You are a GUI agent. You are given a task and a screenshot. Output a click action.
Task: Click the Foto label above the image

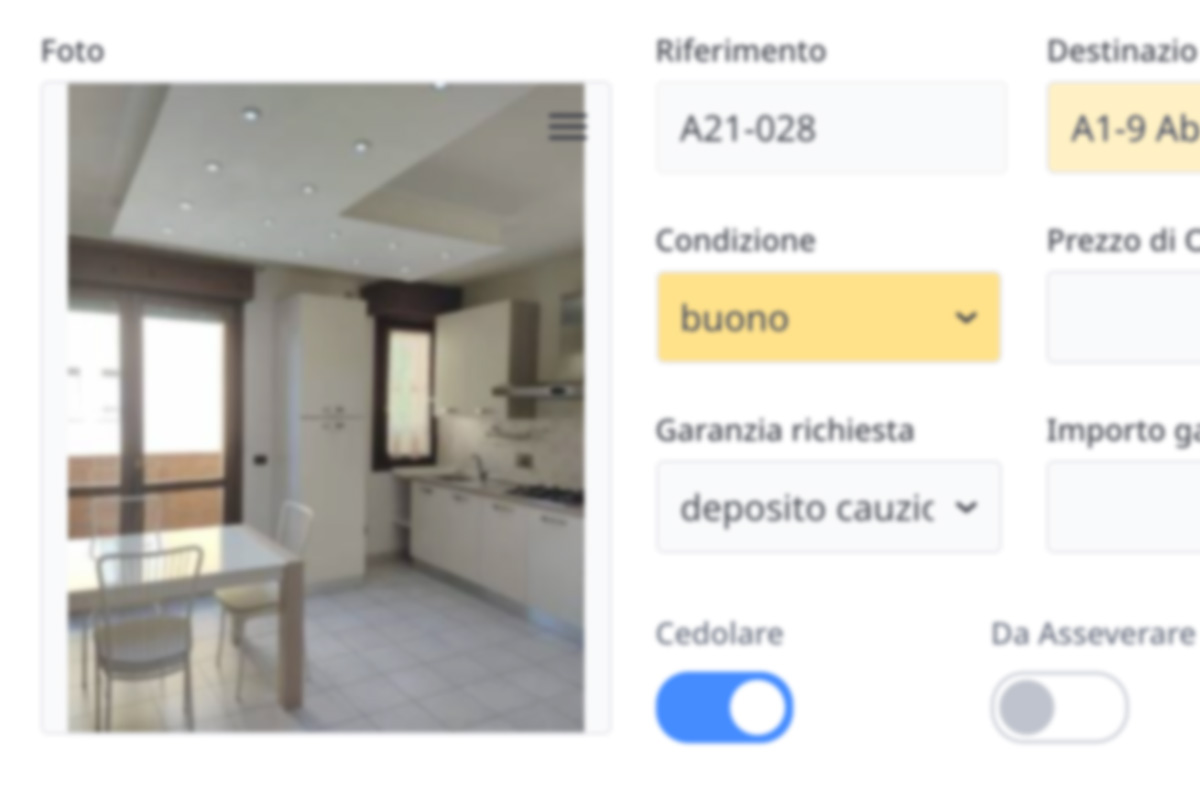[72, 51]
